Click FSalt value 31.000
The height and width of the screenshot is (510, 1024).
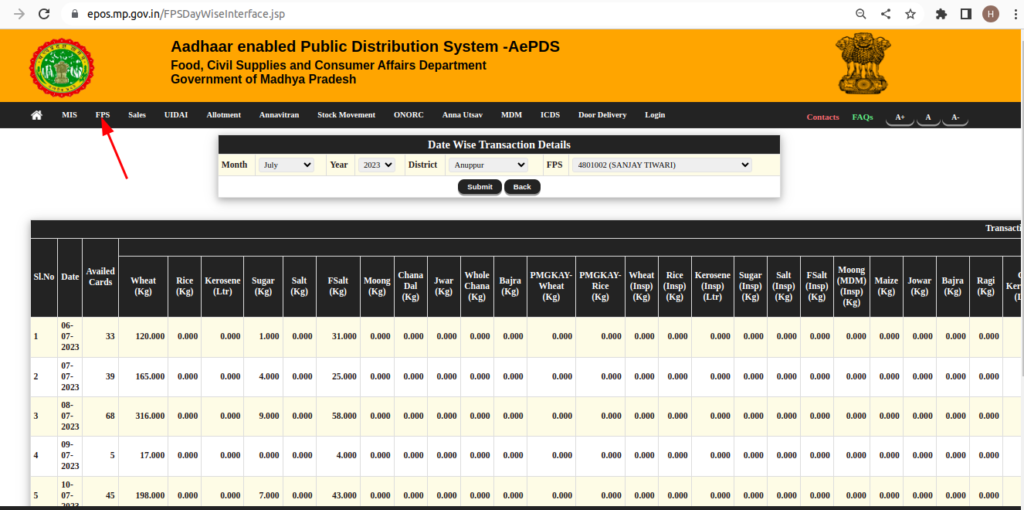pyautogui.click(x=344, y=336)
